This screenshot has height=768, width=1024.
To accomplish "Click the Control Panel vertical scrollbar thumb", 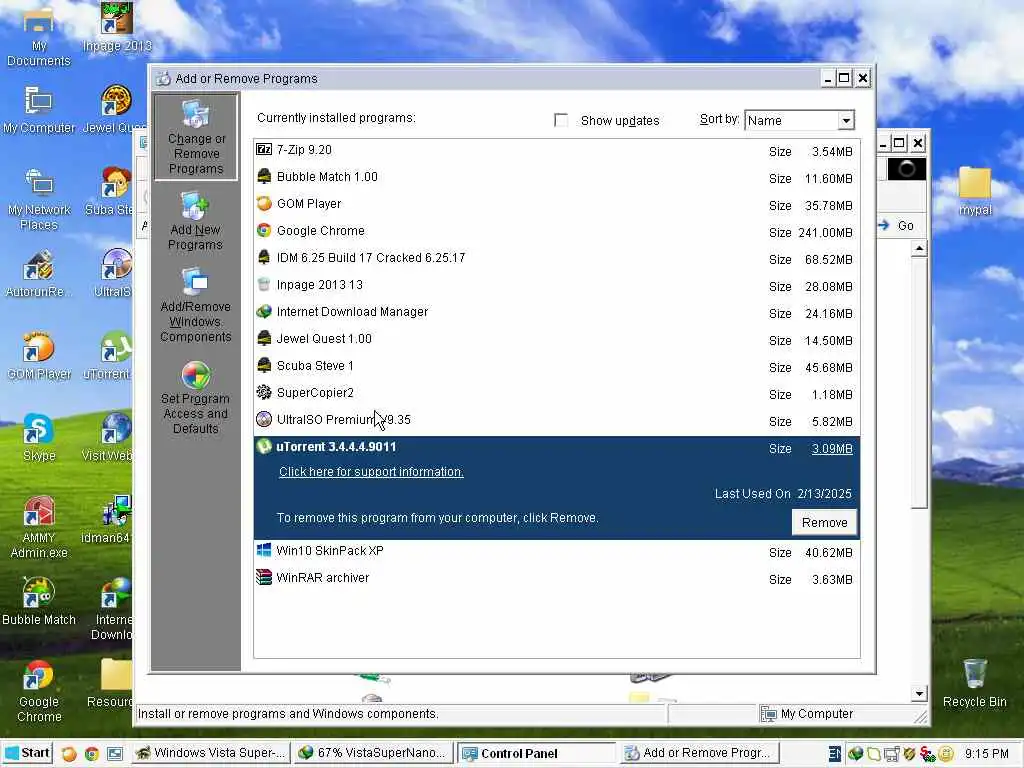I will (x=920, y=382).
